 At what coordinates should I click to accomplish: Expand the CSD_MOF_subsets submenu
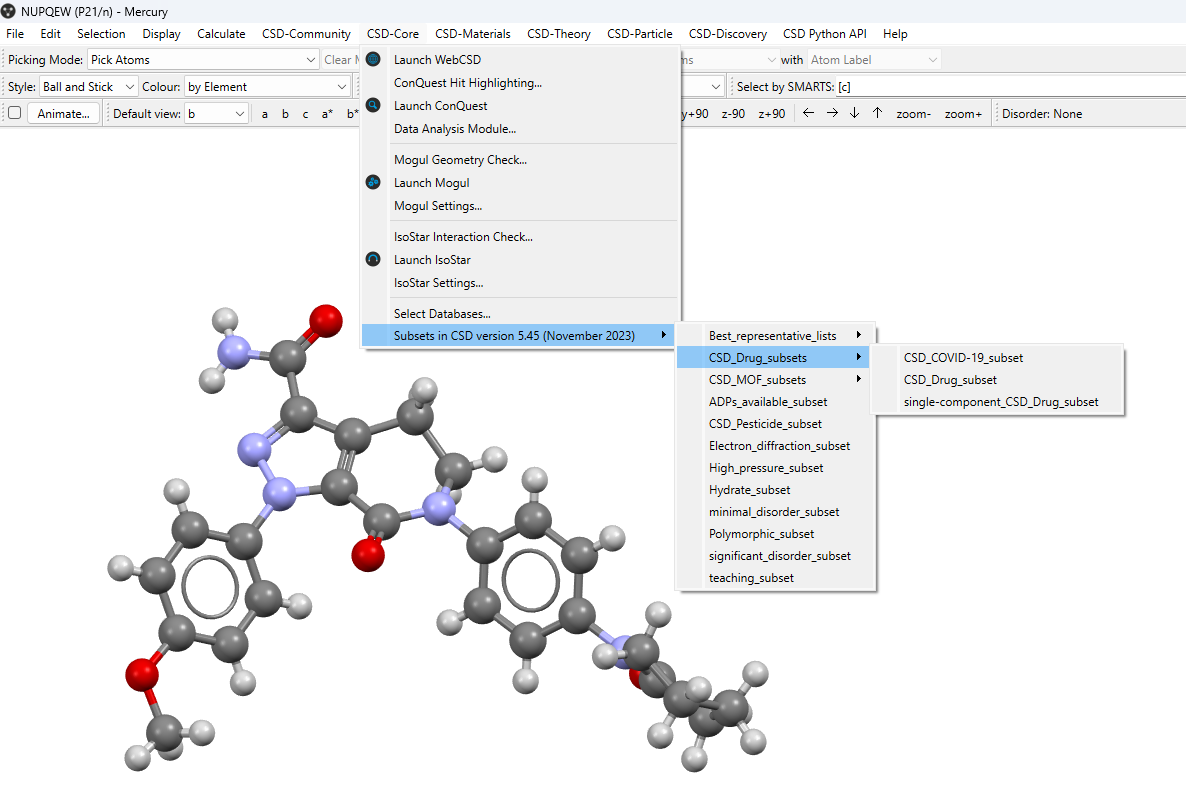point(774,379)
